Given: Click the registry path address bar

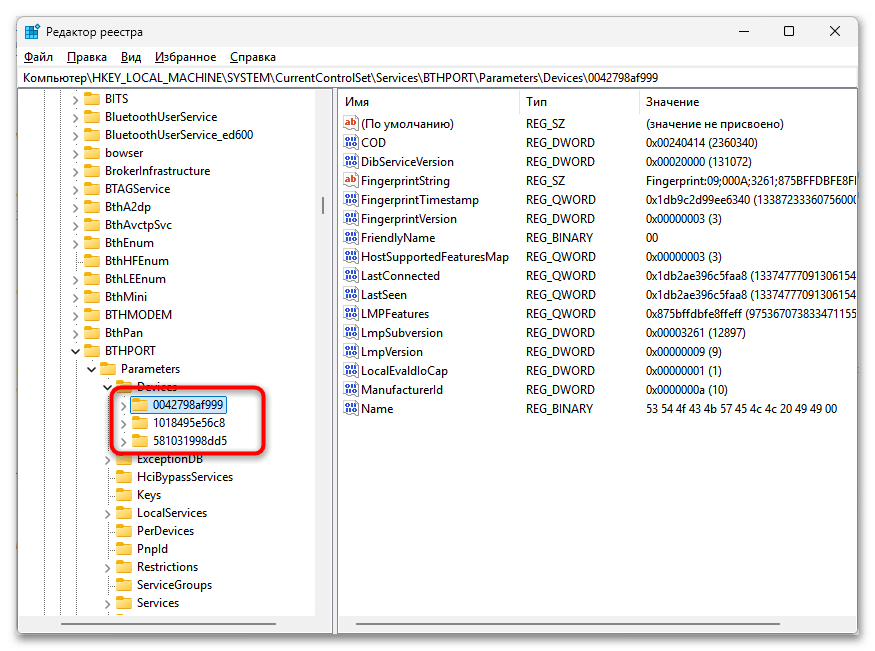Looking at the screenshot, I should [438, 78].
